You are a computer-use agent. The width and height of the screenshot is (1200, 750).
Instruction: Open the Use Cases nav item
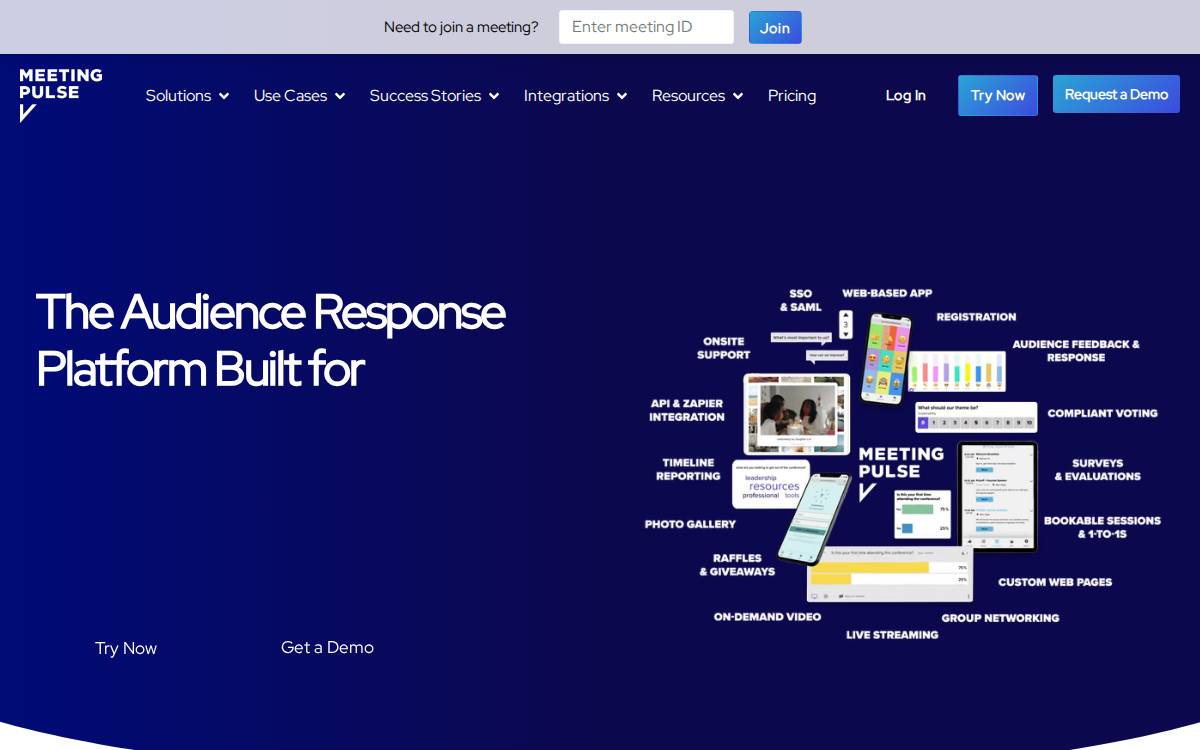point(290,96)
